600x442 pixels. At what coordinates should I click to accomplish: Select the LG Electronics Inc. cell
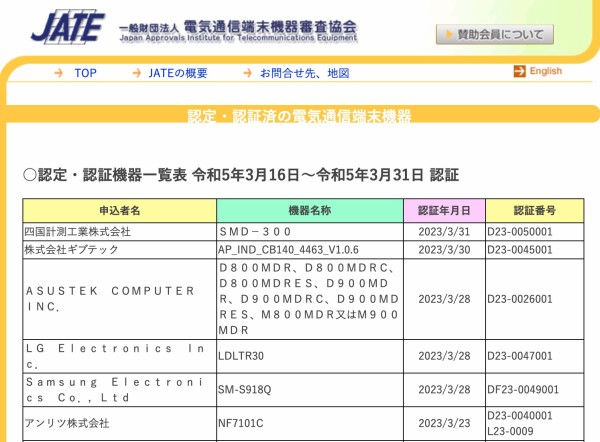pos(120,356)
